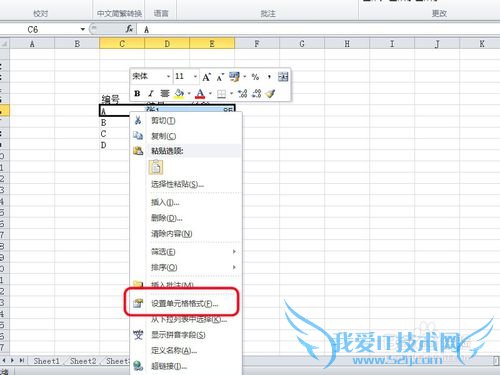Decrease decimal places in mini toolbar

[256, 94]
